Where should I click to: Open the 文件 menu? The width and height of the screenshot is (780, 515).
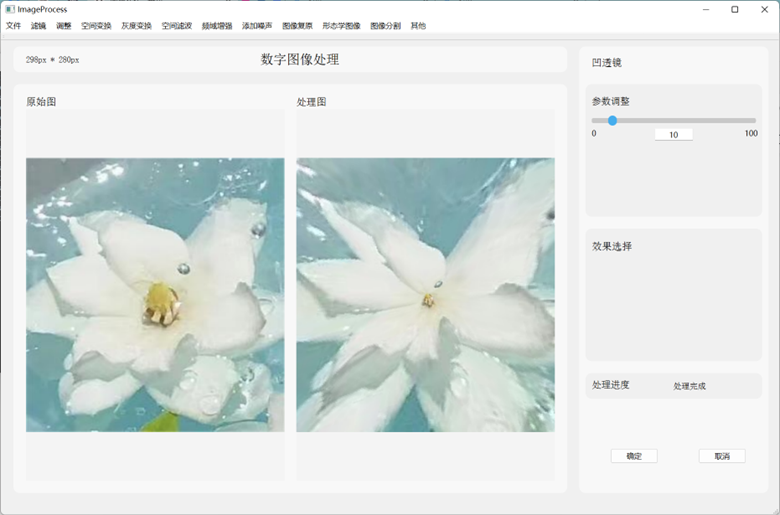click(13, 26)
